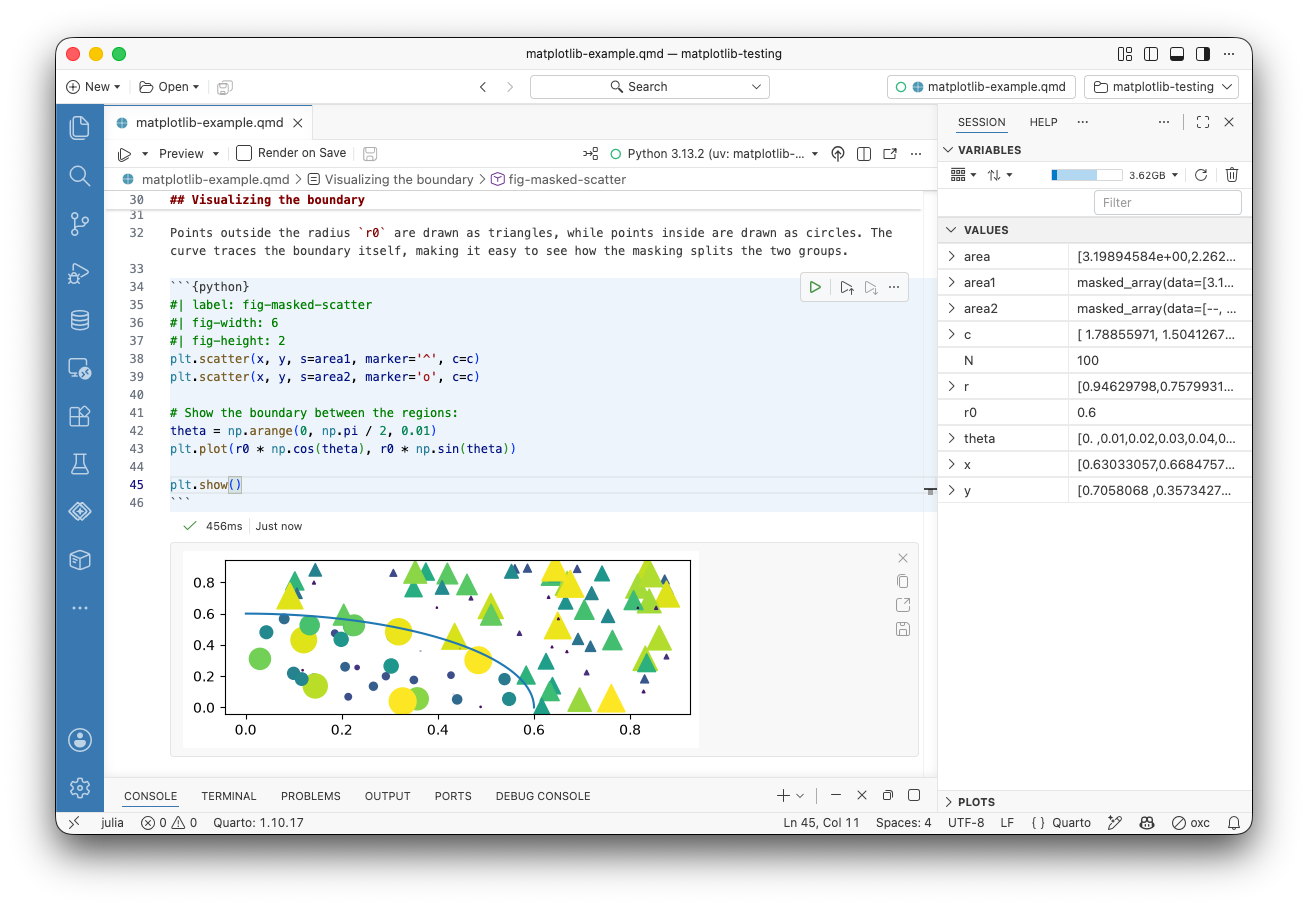Copy the plot output image
Screen dimensions: 1308x908
(x=903, y=581)
